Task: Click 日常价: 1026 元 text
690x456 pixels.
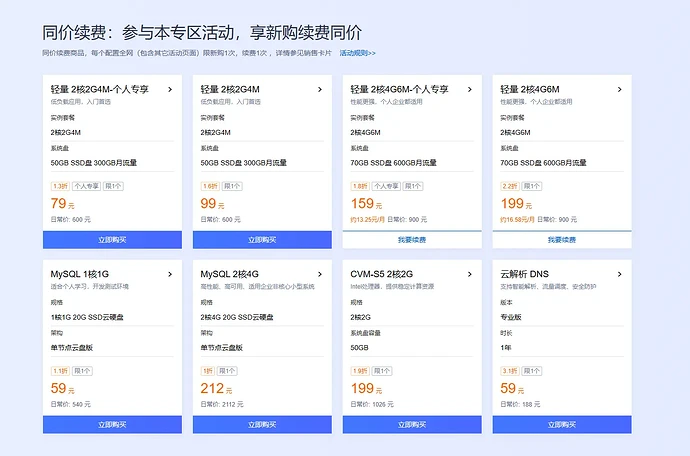Action: pyautogui.click(x=372, y=404)
